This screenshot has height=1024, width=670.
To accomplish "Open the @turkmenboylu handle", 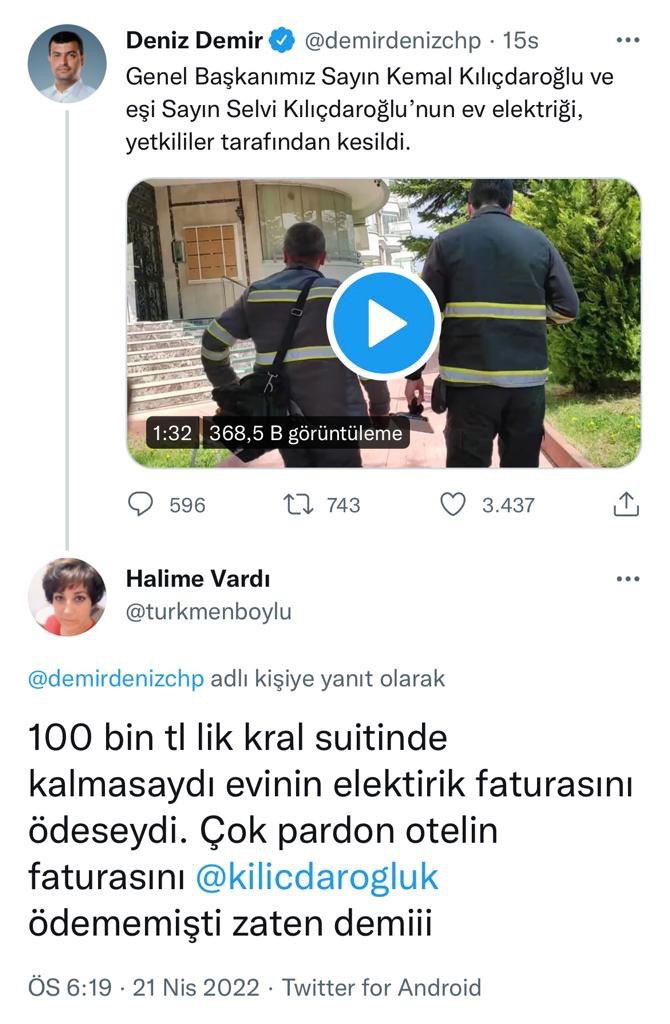I will pos(208,612).
